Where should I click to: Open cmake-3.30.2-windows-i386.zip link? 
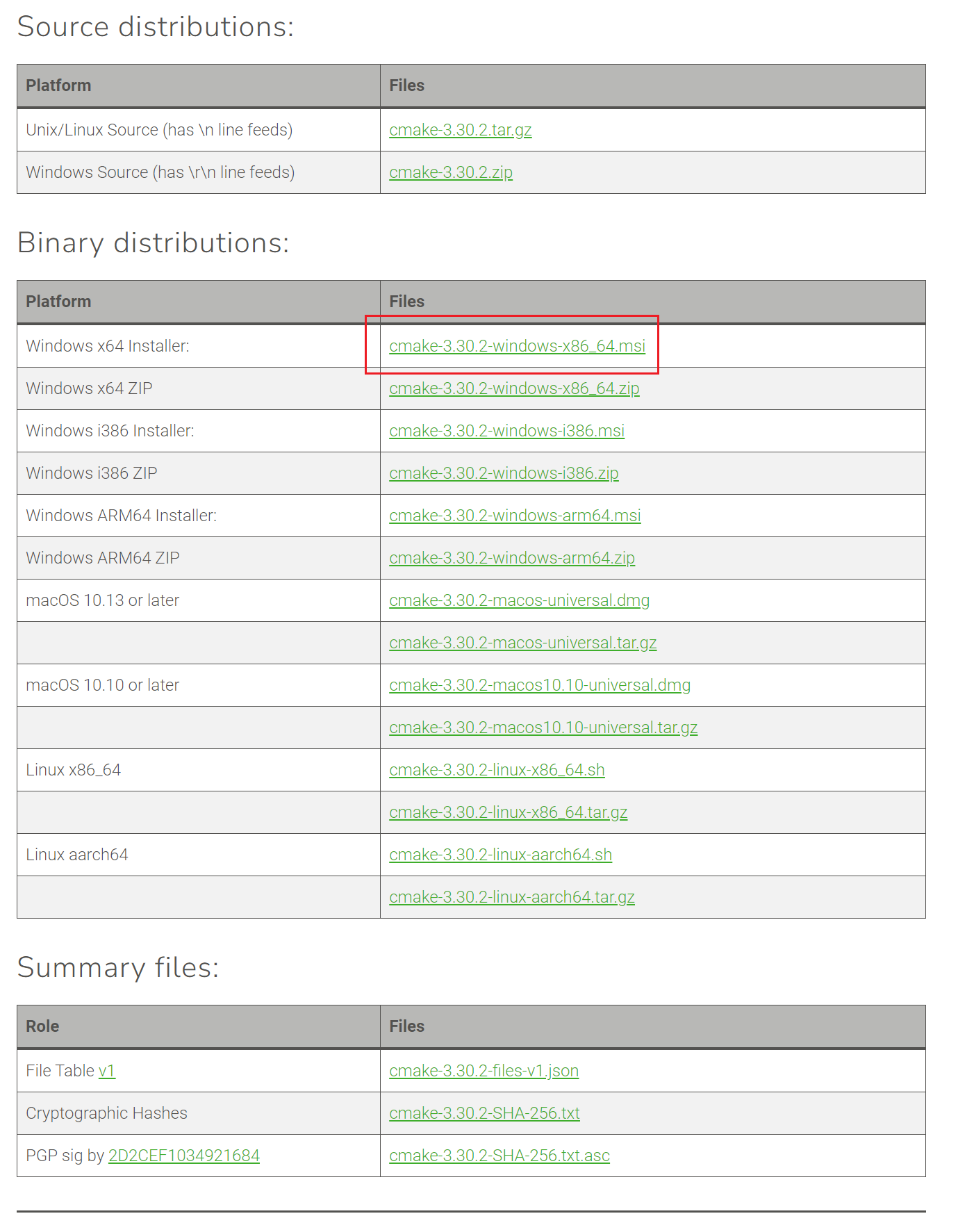tap(504, 473)
